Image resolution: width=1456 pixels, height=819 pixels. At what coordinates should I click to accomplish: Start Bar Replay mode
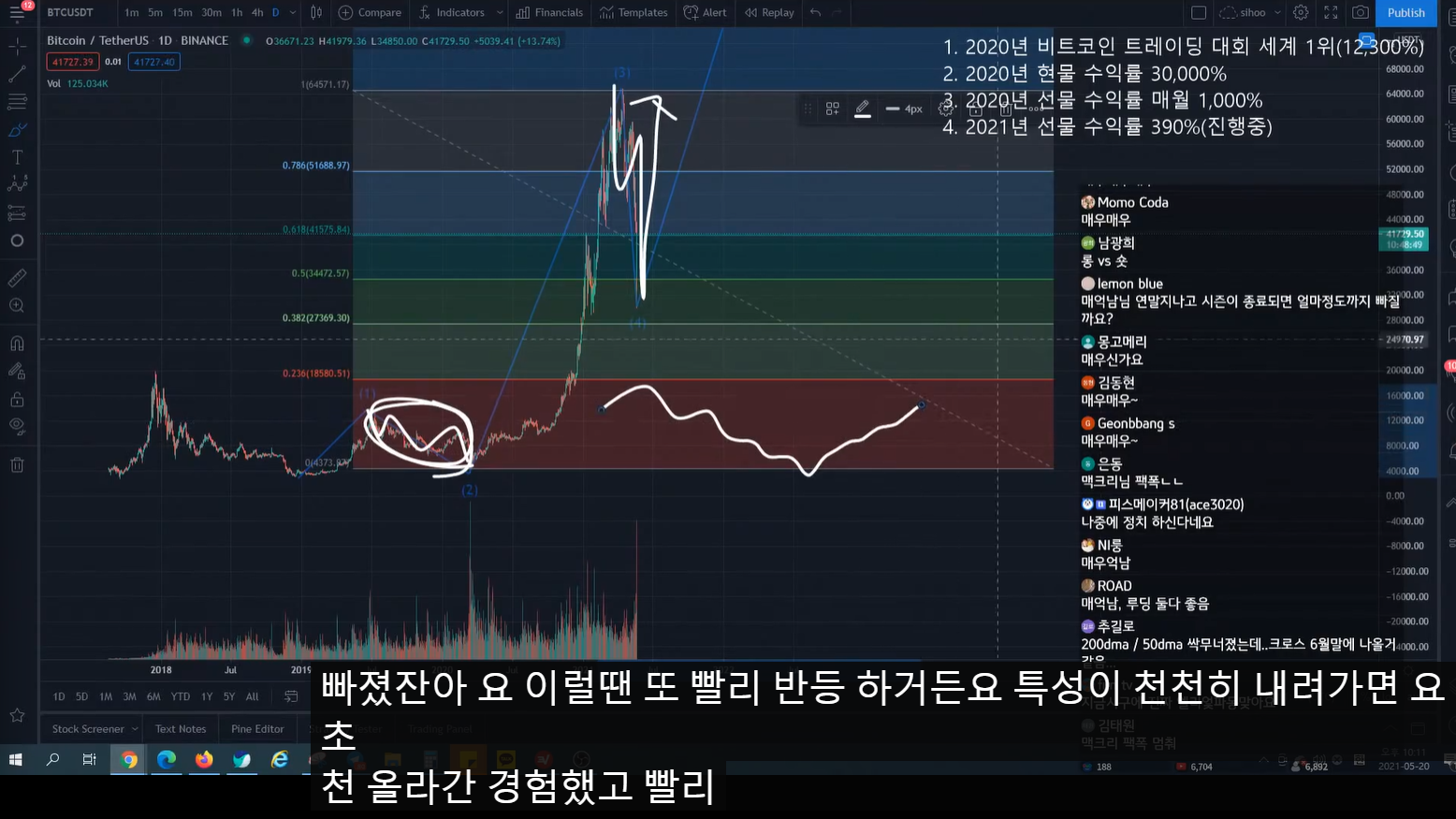click(769, 13)
